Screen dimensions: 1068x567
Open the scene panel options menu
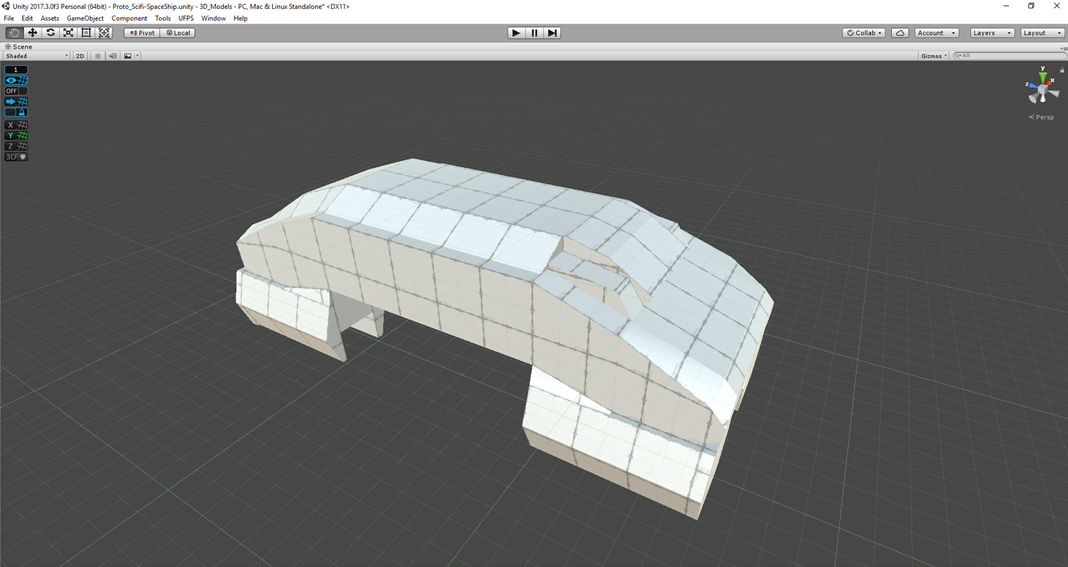(1063, 48)
